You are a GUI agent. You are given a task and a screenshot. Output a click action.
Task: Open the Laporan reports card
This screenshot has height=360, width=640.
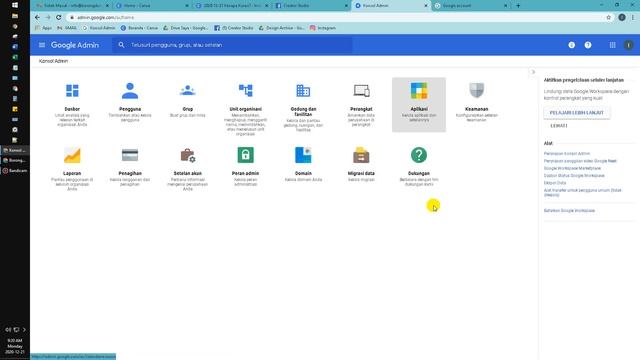tap(72, 168)
